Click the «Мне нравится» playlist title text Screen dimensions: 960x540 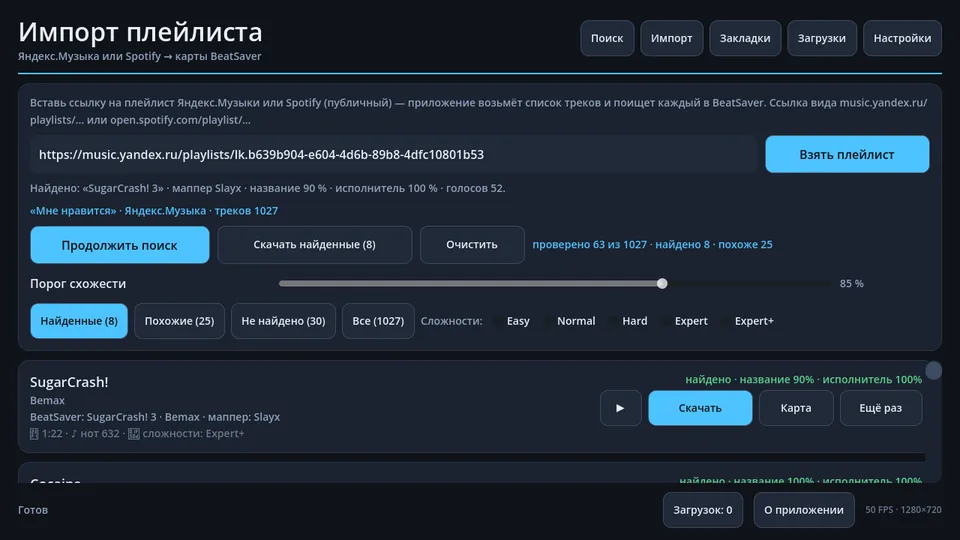73,211
